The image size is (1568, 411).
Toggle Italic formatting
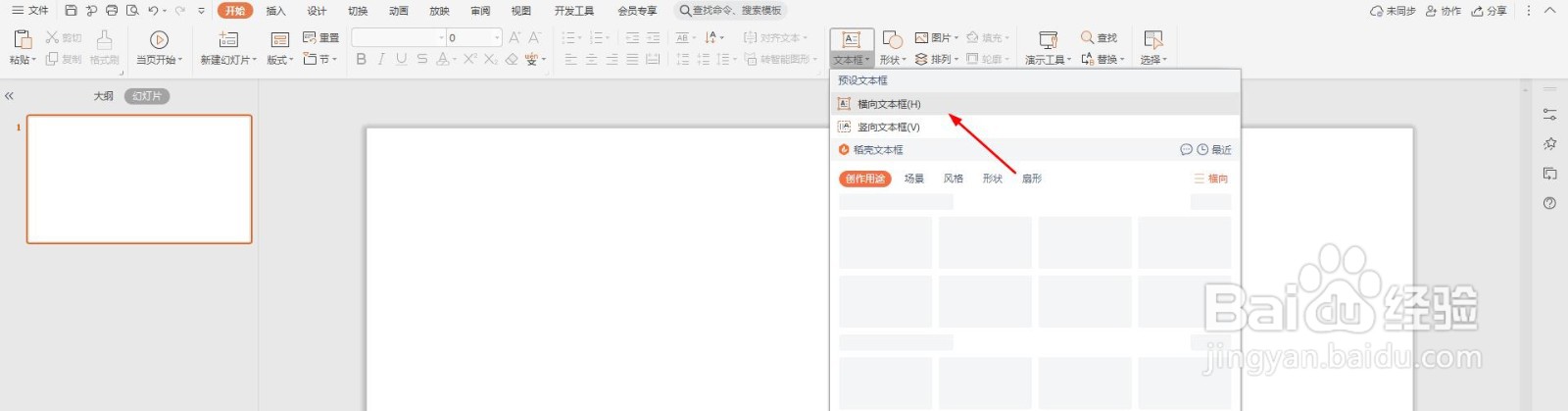(381, 59)
